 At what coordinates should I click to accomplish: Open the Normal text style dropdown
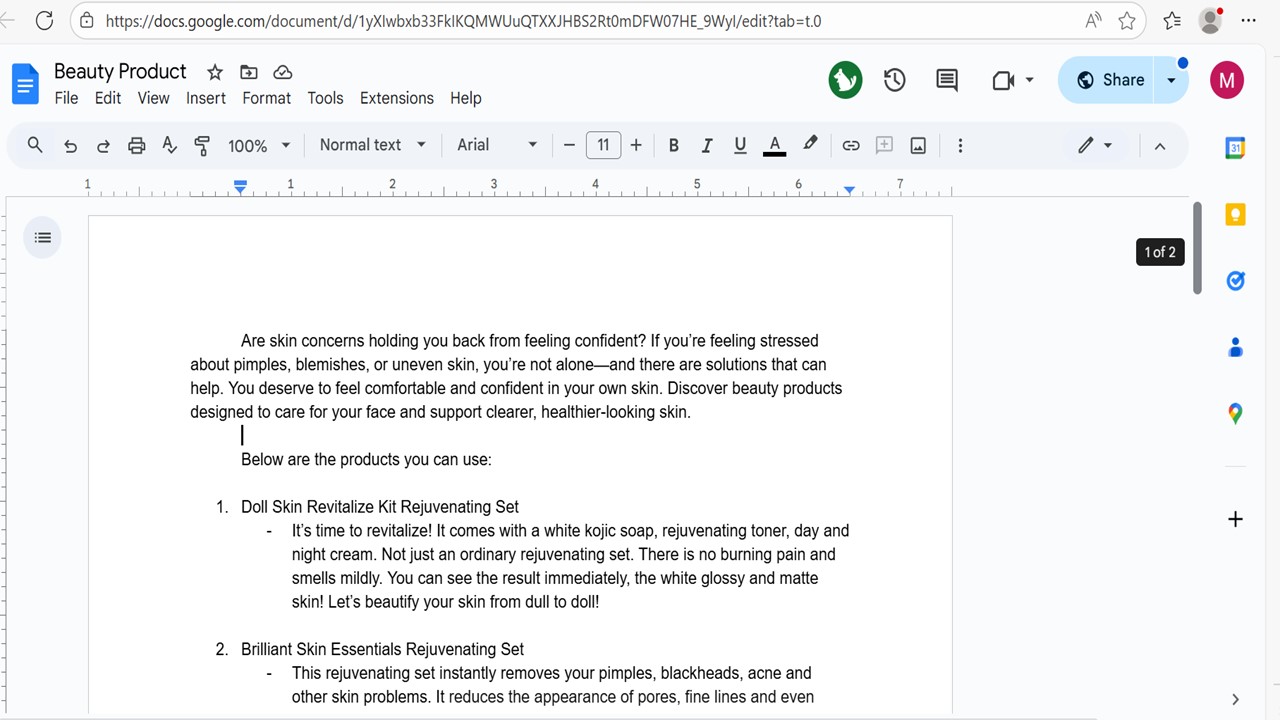[x=372, y=145]
